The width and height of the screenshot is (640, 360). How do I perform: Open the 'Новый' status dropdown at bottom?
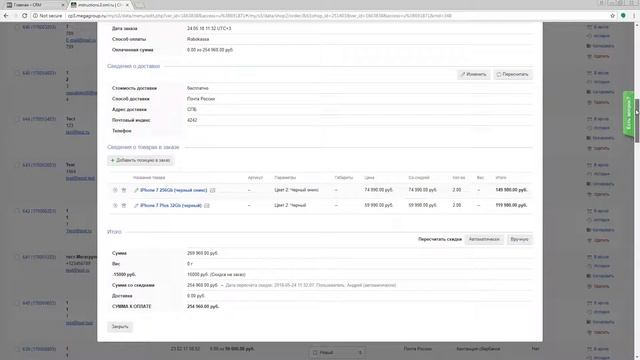[337, 353]
